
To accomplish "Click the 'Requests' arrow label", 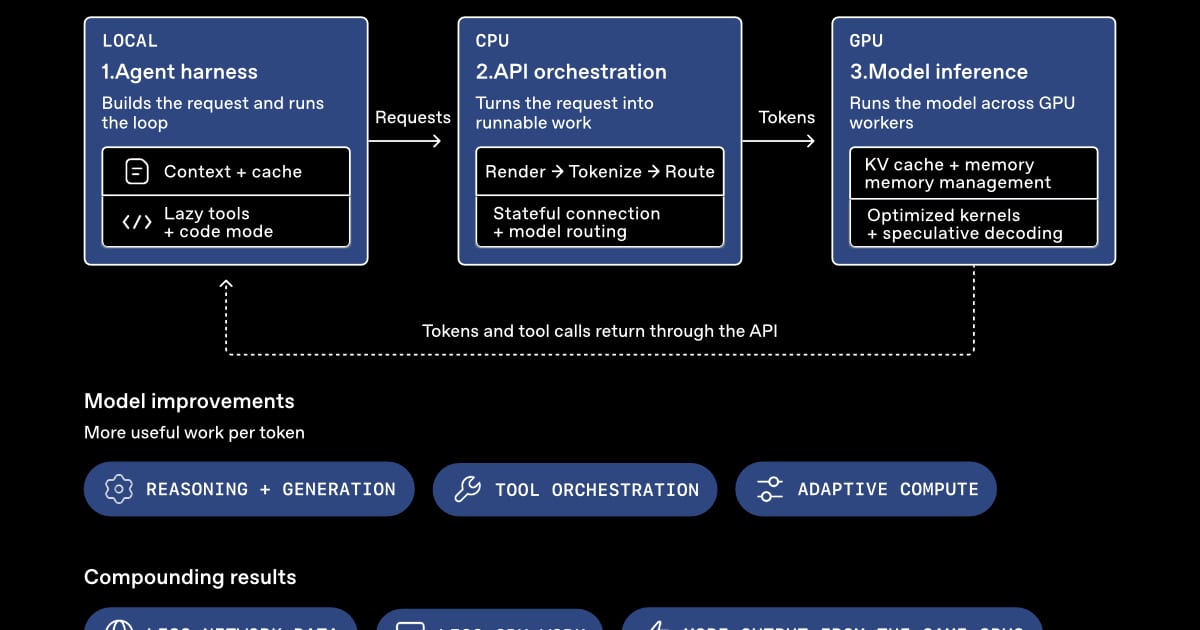I will pos(413,117).
